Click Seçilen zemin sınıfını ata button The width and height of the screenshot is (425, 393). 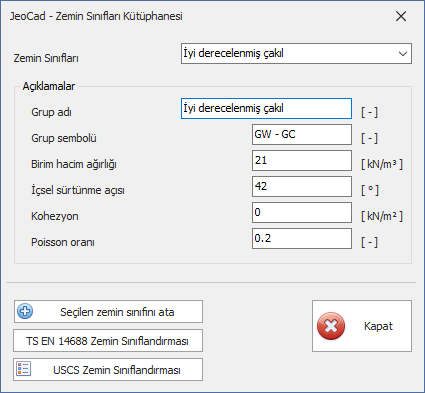108,312
